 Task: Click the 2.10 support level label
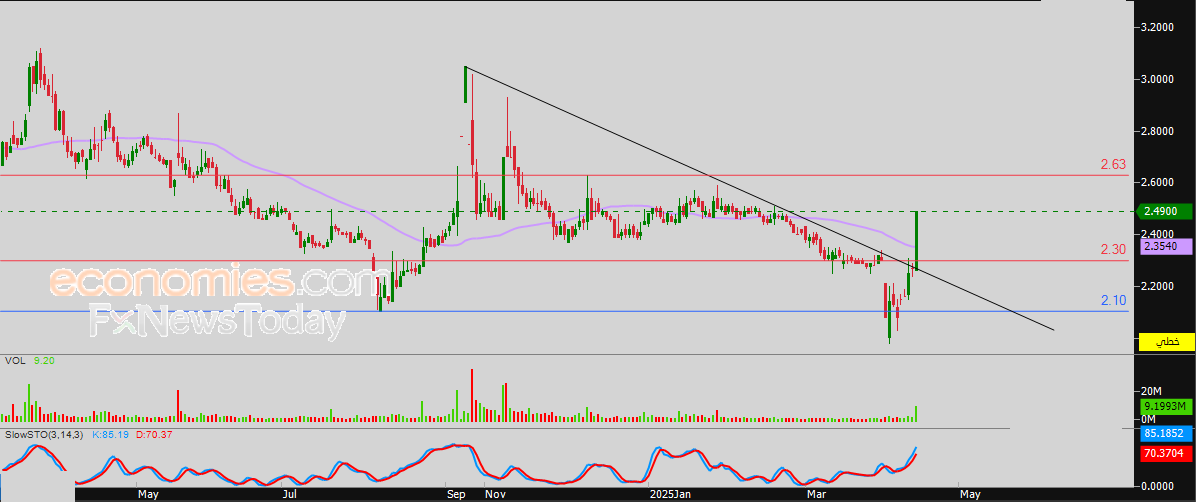tap(1114, 301)
